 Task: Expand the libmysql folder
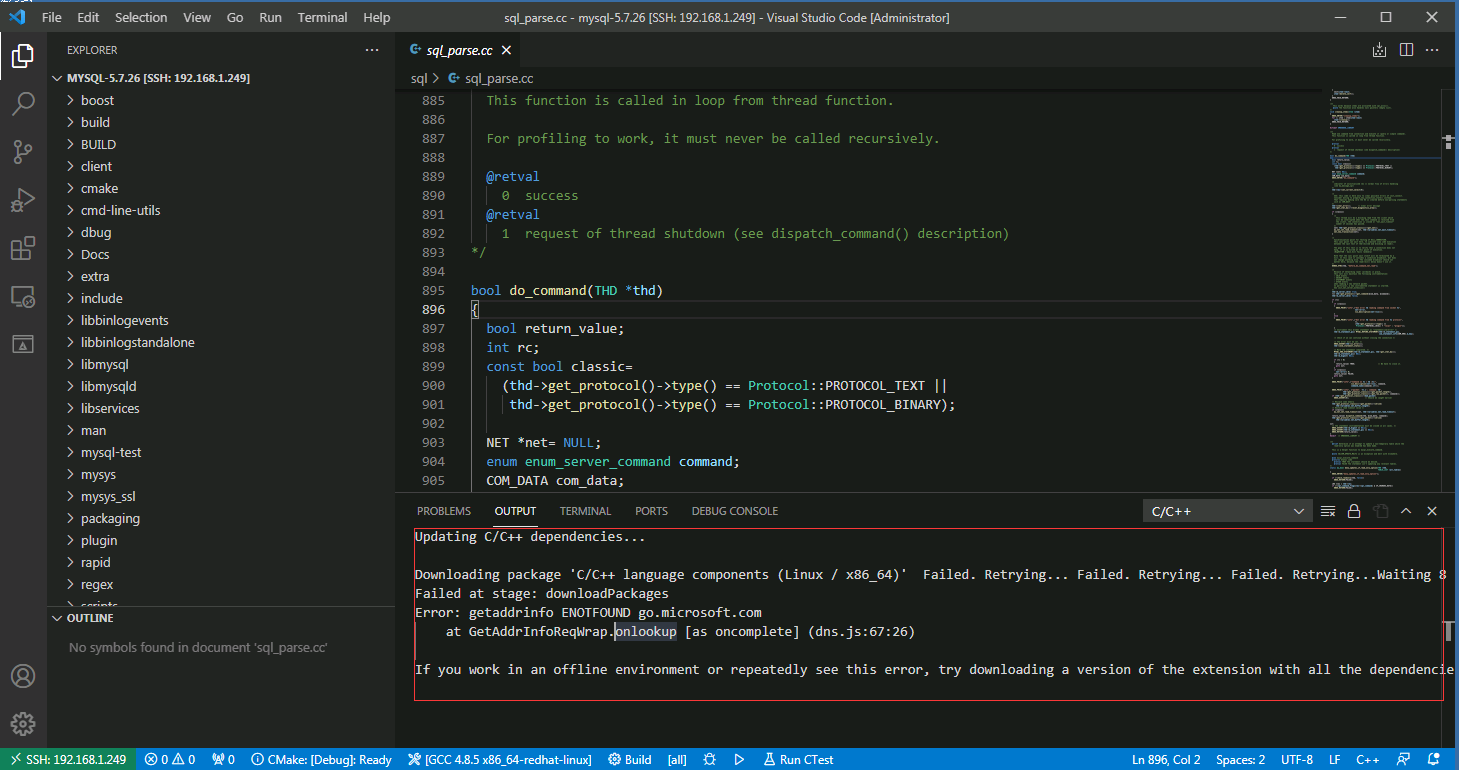(x=104, y=364)
